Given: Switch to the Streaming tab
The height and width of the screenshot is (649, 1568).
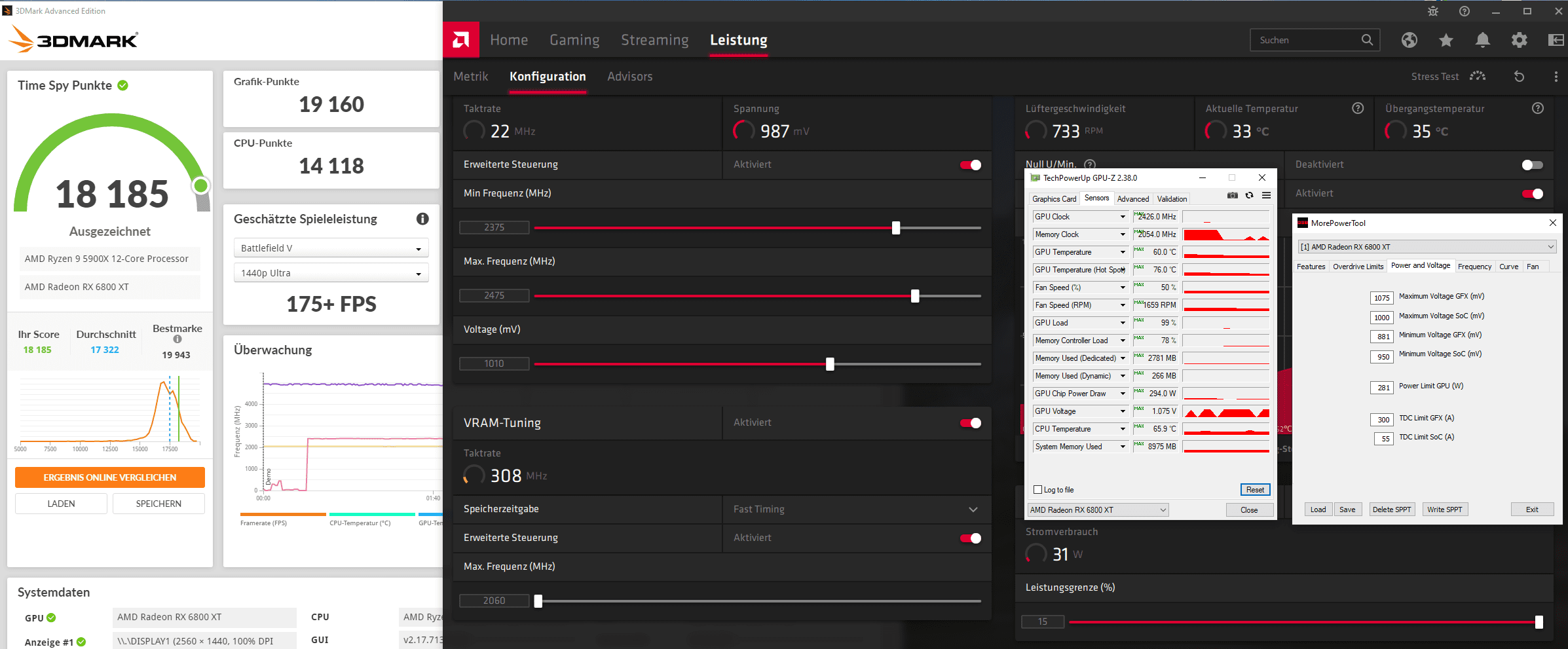Looking at the screenshot, I should tap(655, 40).
